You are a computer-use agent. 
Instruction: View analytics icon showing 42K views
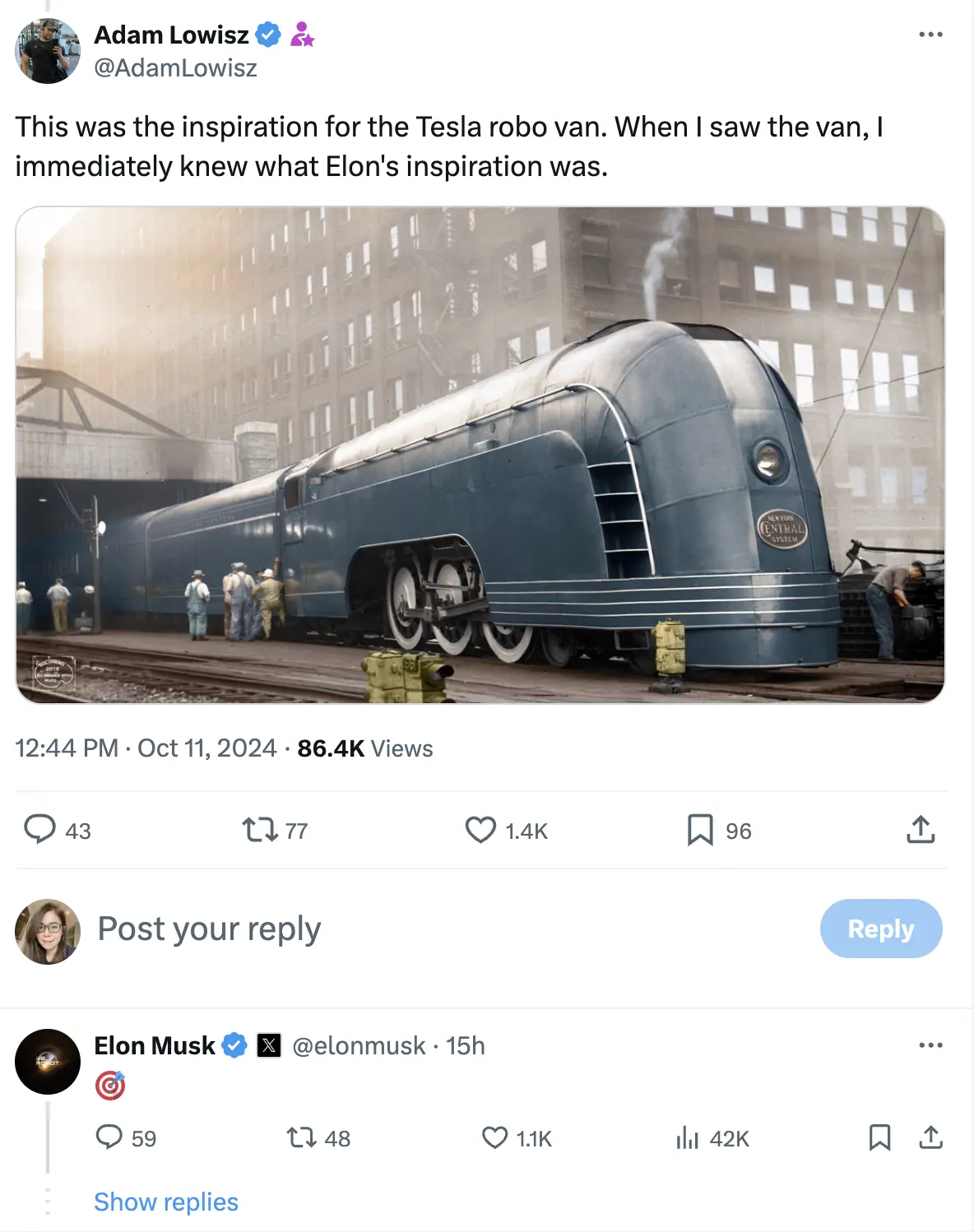[x=687, y=1137]
